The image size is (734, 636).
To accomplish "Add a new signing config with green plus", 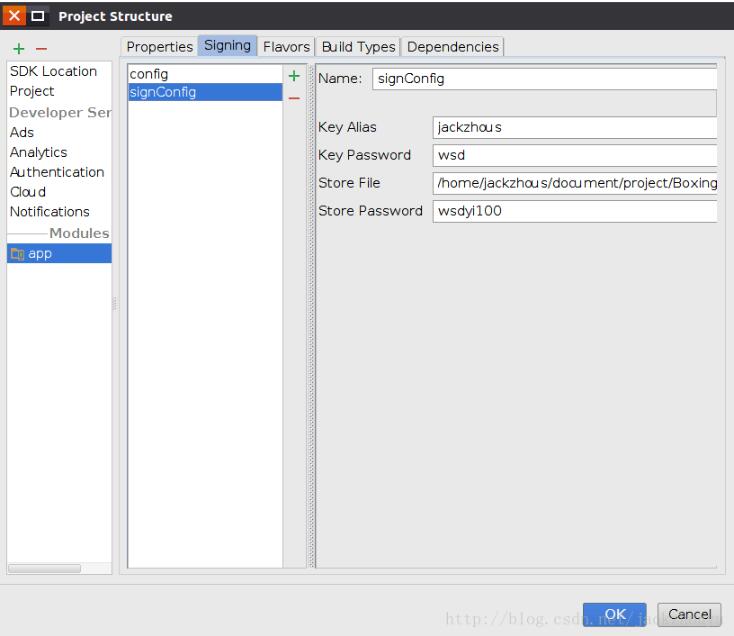I will click(x=294, y=76).
